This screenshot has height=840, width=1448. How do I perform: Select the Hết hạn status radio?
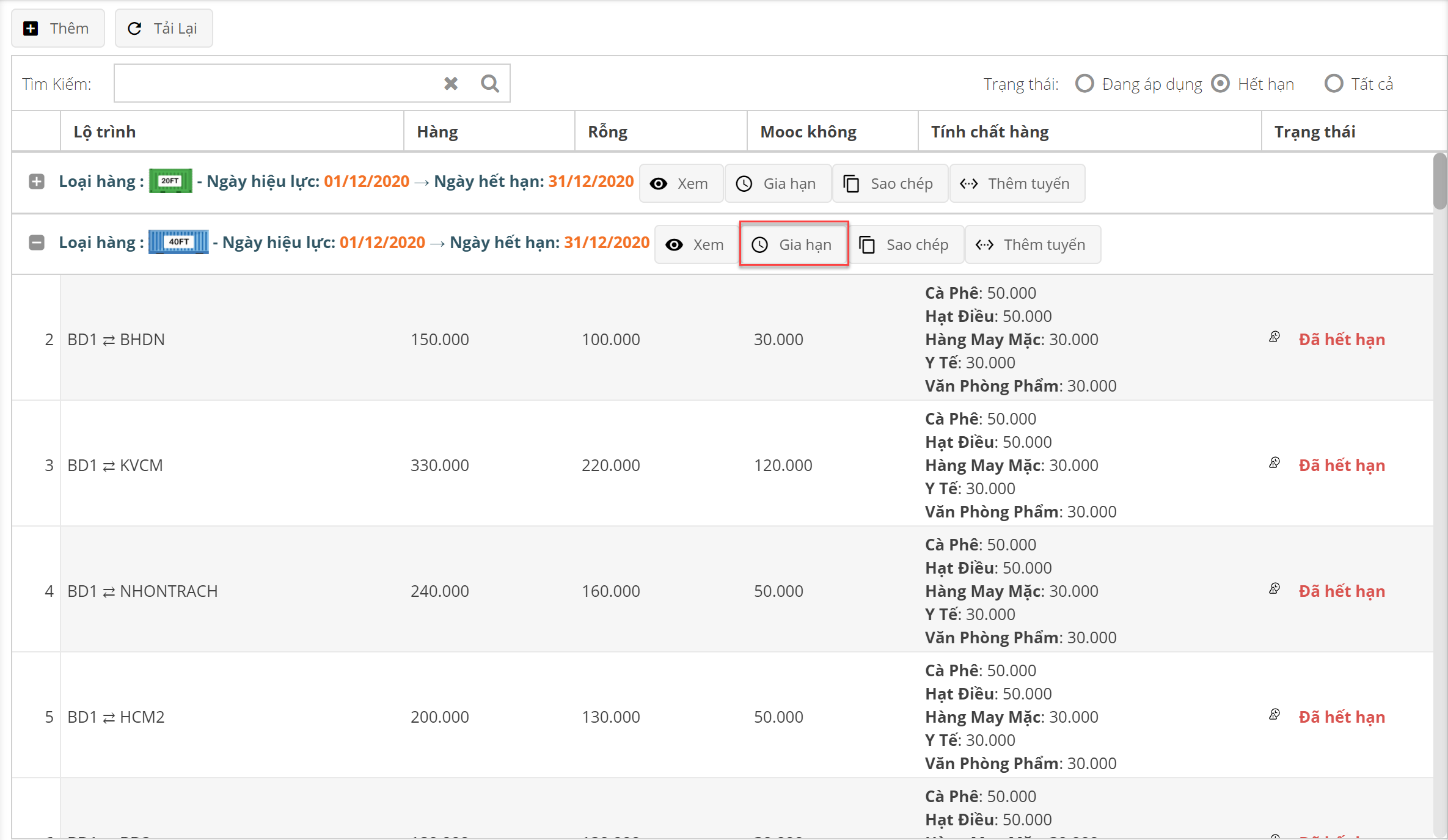click(1221, 84)
